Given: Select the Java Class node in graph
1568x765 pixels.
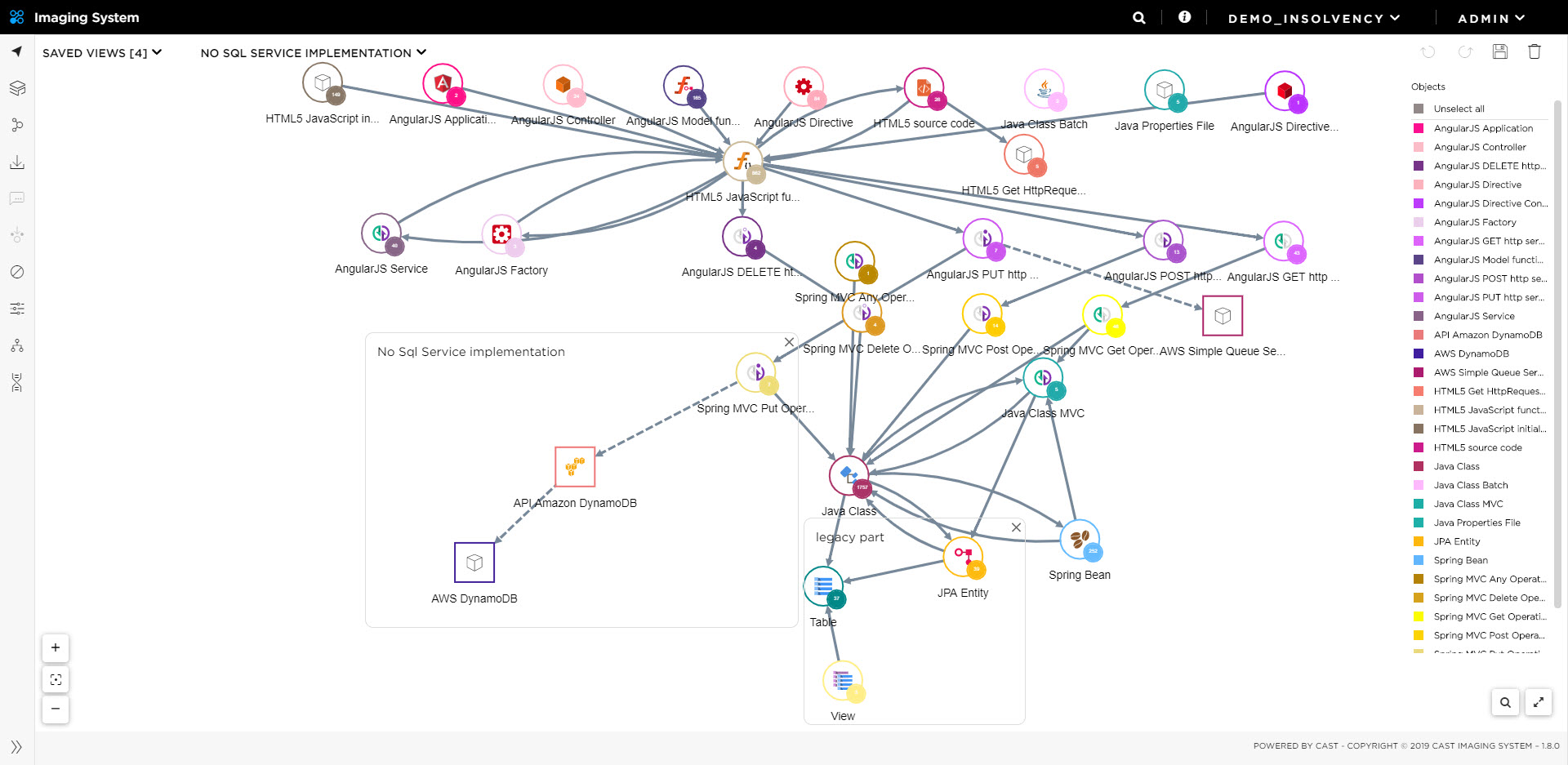Looking at the screenshot, I should (849, 476).
